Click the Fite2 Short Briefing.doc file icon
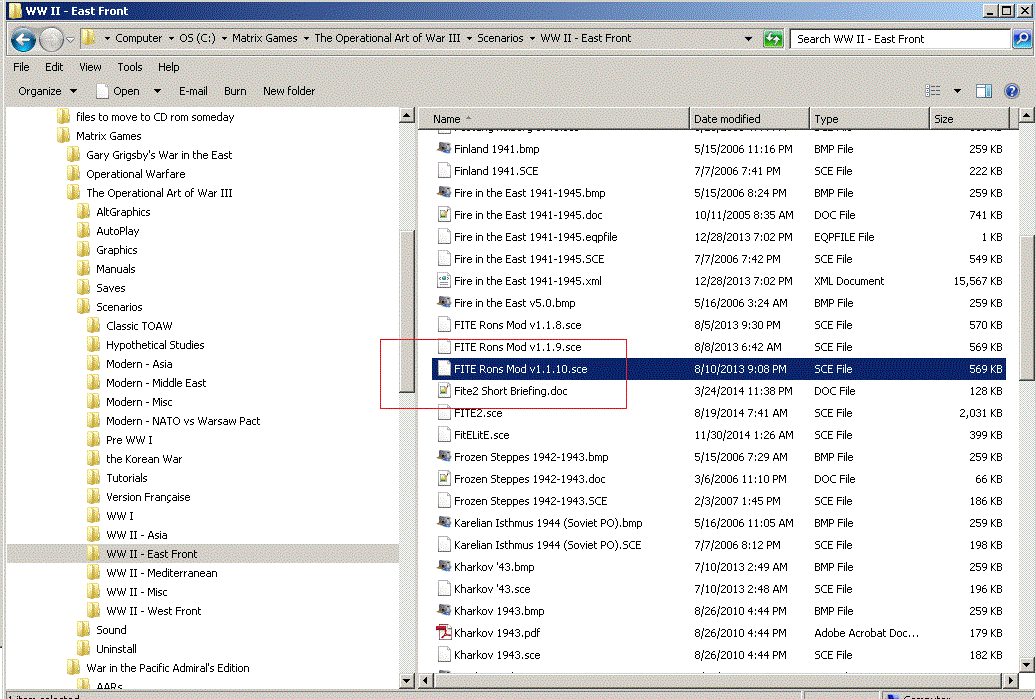1036x699 pixels. 444,390
